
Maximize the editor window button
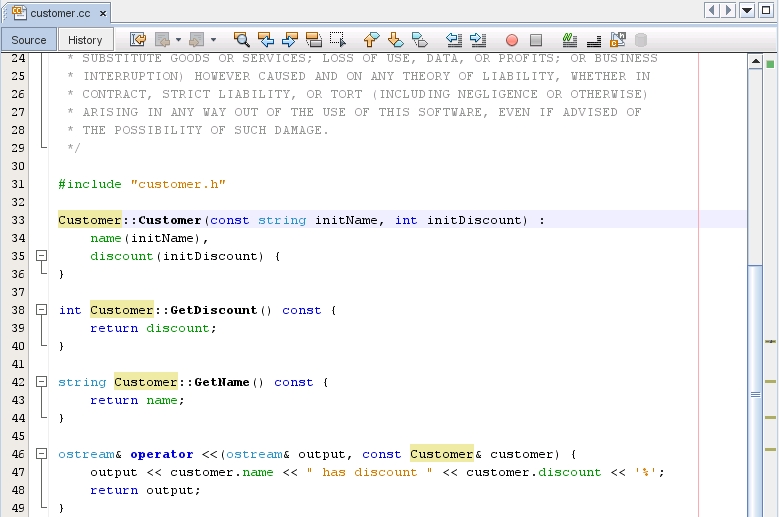[x=766, y=10]
